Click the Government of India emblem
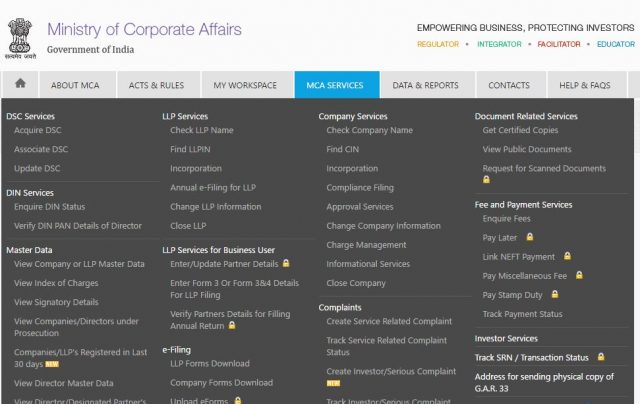This screenshot has height=404, width=640. click(20, 38)
